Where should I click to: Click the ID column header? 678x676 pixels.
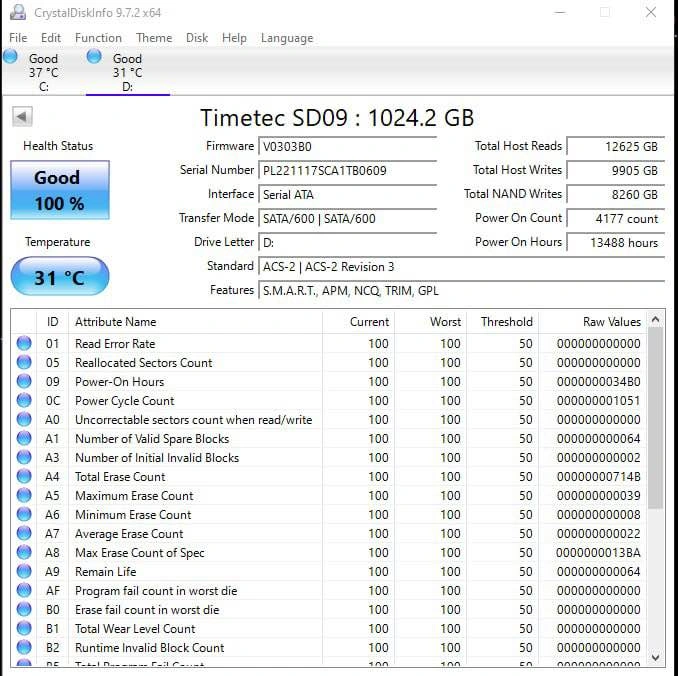click(x=53, y=322)
